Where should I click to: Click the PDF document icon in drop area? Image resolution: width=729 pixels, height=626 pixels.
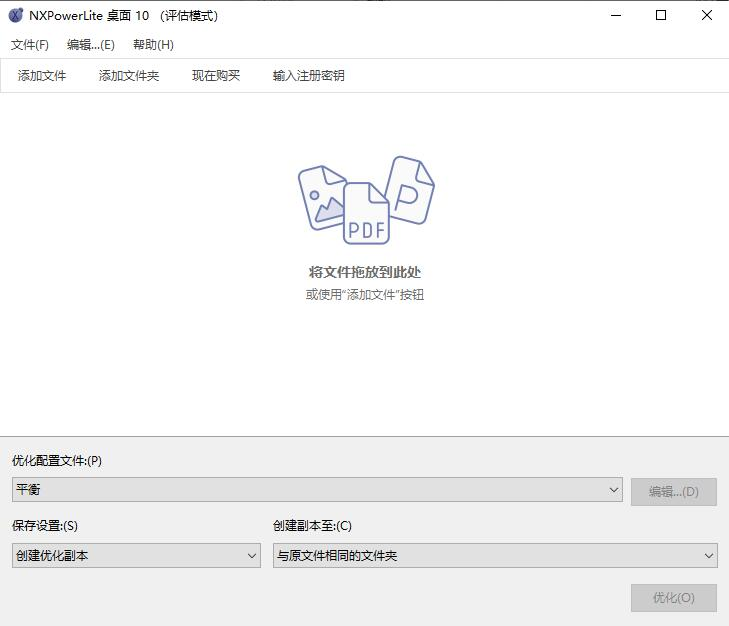366,214
